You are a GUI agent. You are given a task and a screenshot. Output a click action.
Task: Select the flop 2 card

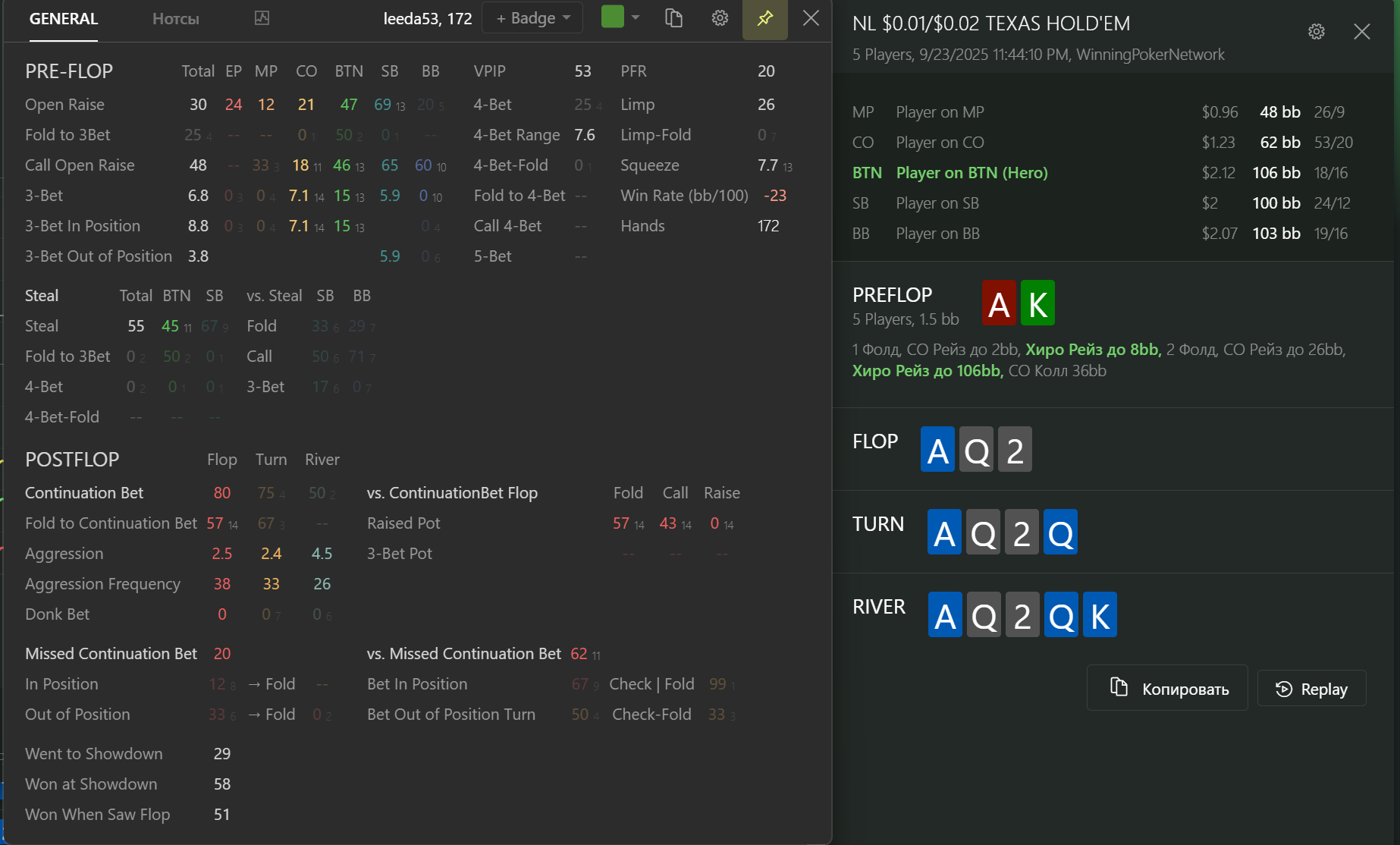coord(1015,449)
